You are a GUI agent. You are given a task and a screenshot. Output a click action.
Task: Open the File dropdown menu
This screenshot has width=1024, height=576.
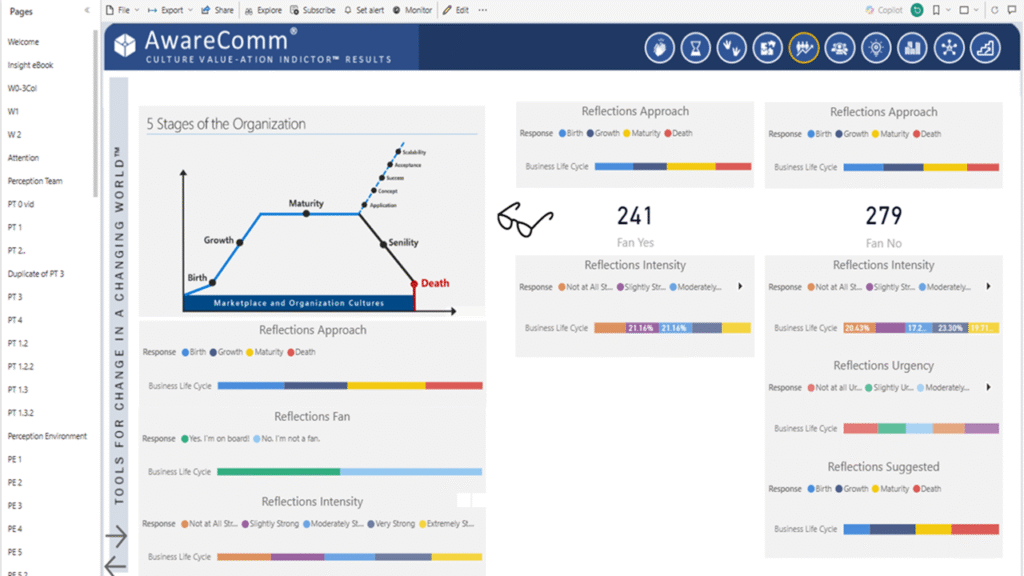click(122, 10)
